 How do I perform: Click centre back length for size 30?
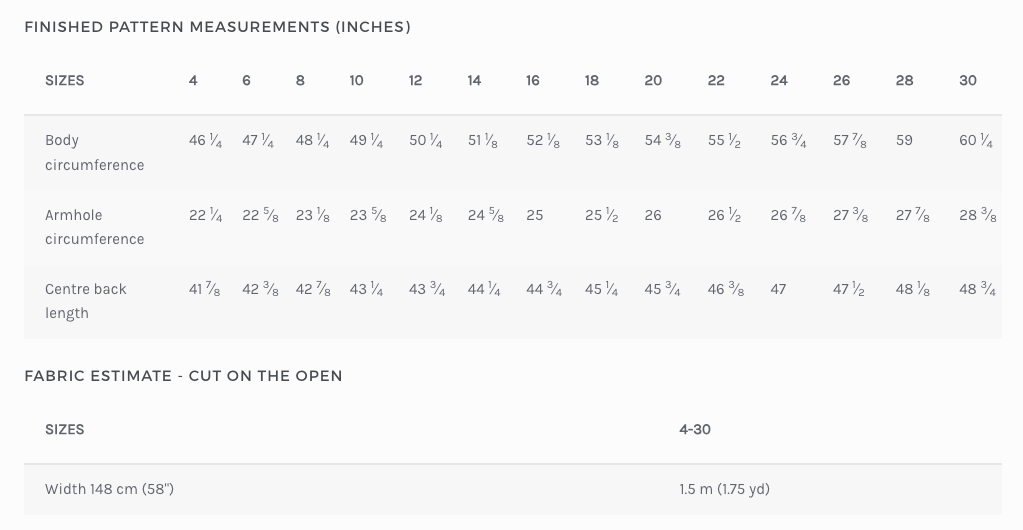[x=977, y=289]
